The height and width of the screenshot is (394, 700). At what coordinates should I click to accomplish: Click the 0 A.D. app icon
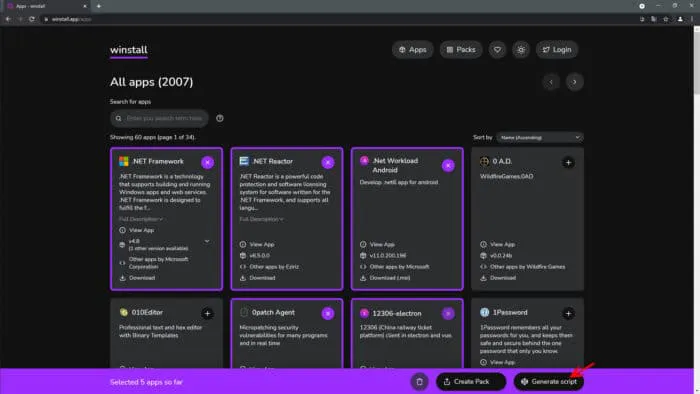click(484, 161)
